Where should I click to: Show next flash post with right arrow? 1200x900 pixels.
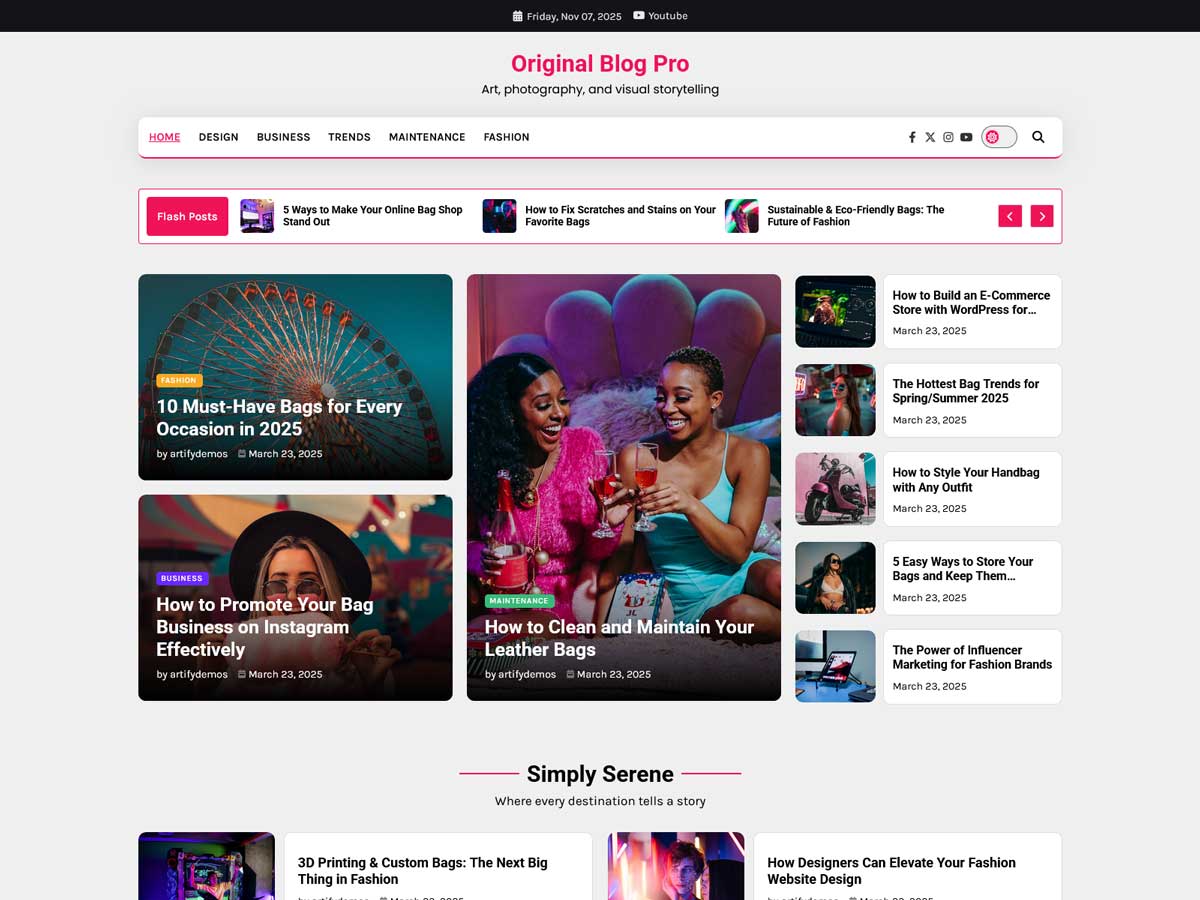(1042, 216)
